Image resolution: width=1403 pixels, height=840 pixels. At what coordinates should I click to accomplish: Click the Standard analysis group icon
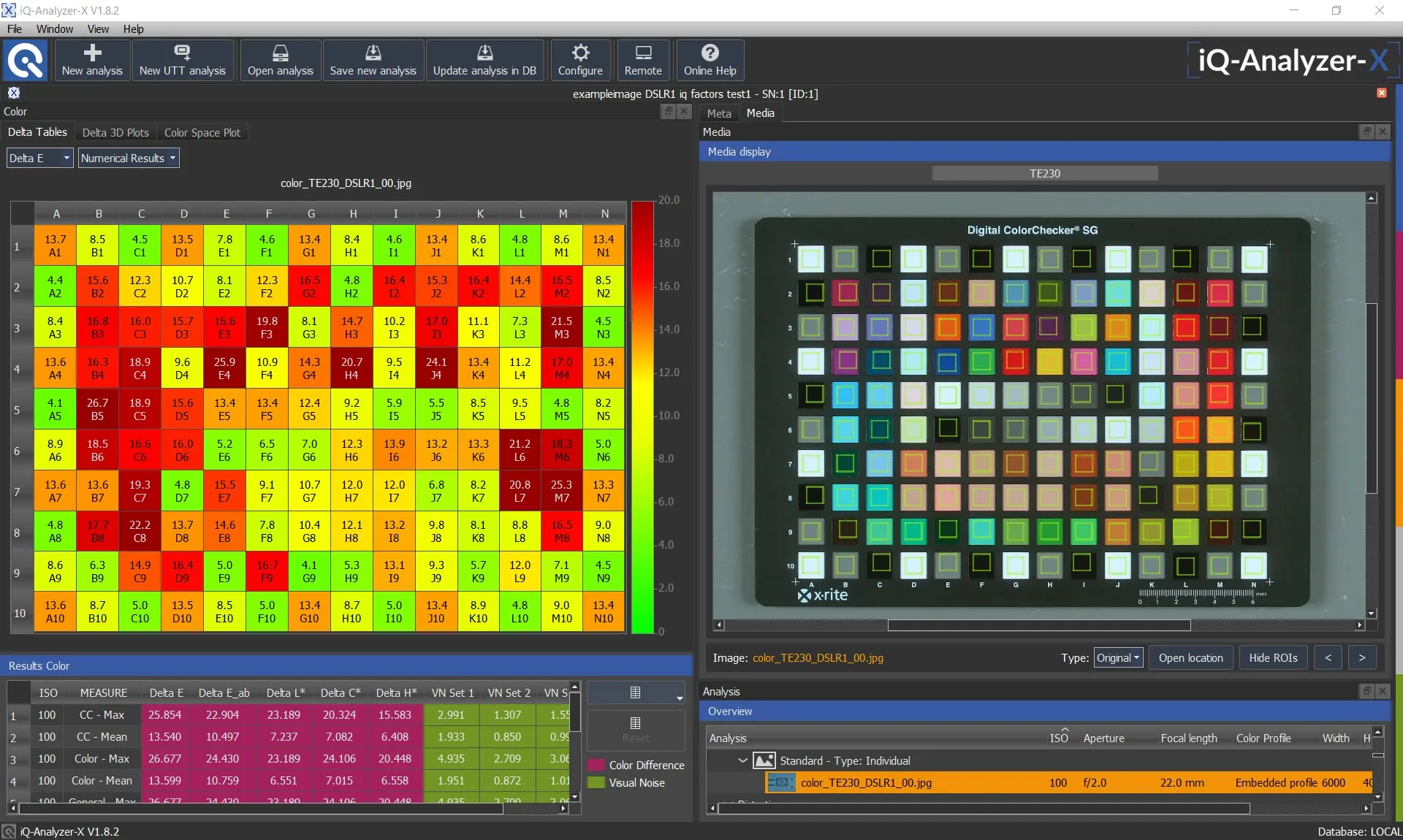764,760
